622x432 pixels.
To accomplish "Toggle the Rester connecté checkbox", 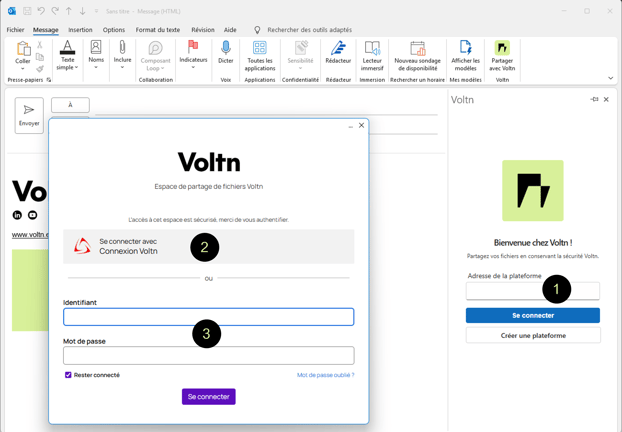I will [68, 375].
